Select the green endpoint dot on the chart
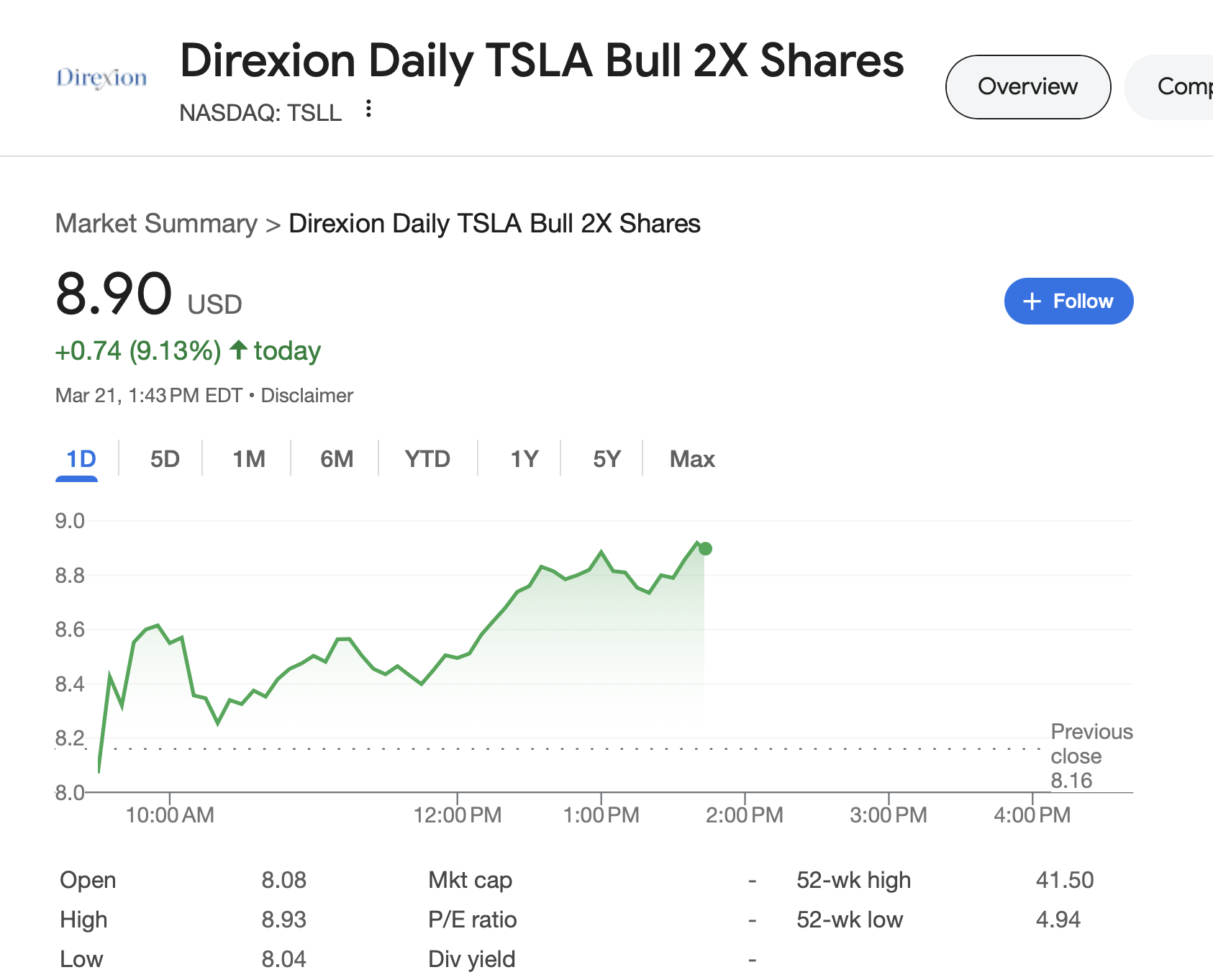 (704, 548)
